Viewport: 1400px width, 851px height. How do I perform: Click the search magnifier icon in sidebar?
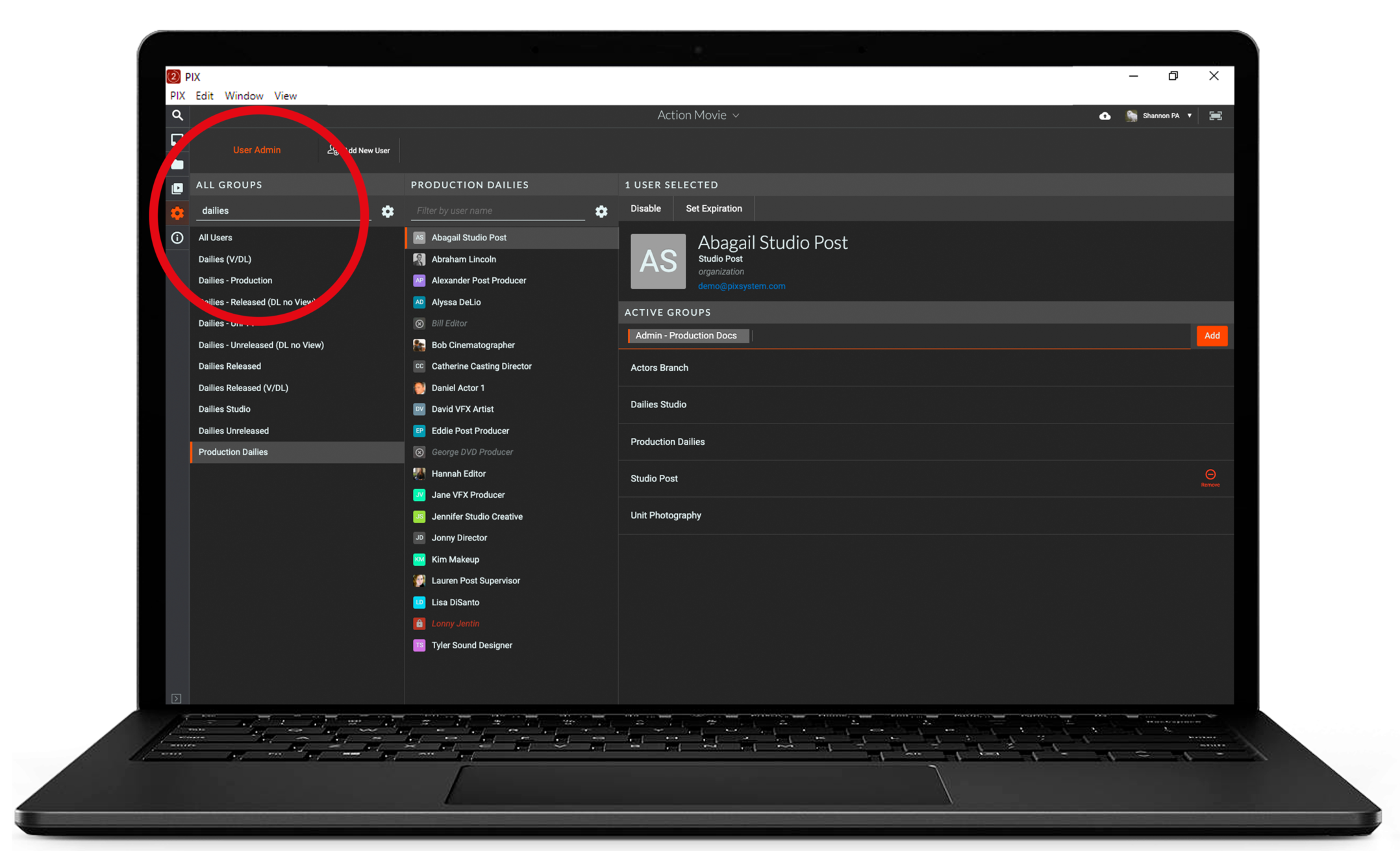point(177,116)
